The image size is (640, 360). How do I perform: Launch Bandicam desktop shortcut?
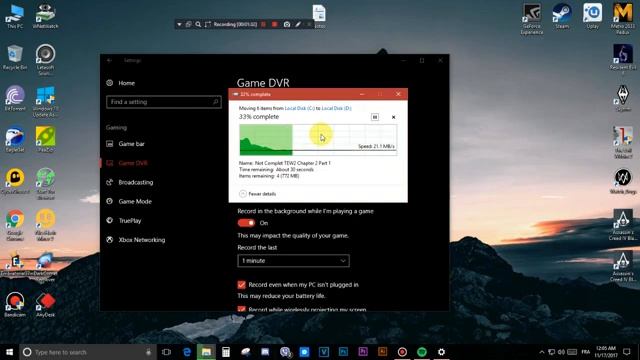15,304
